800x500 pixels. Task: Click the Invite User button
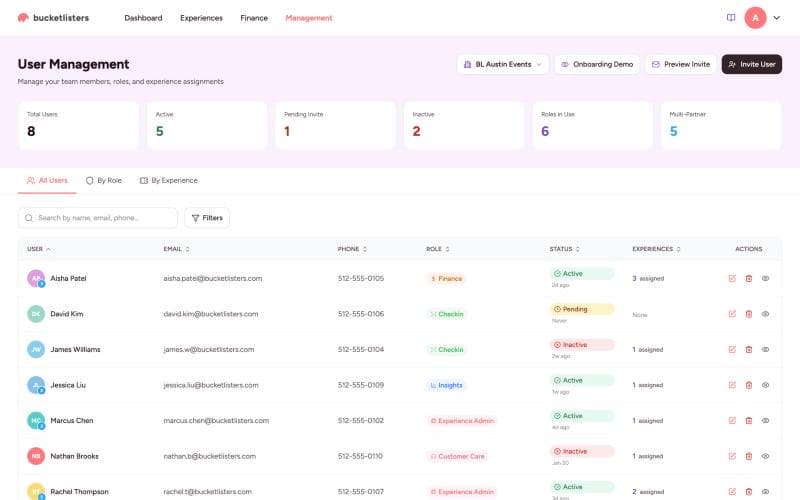[x=752, y=64]
